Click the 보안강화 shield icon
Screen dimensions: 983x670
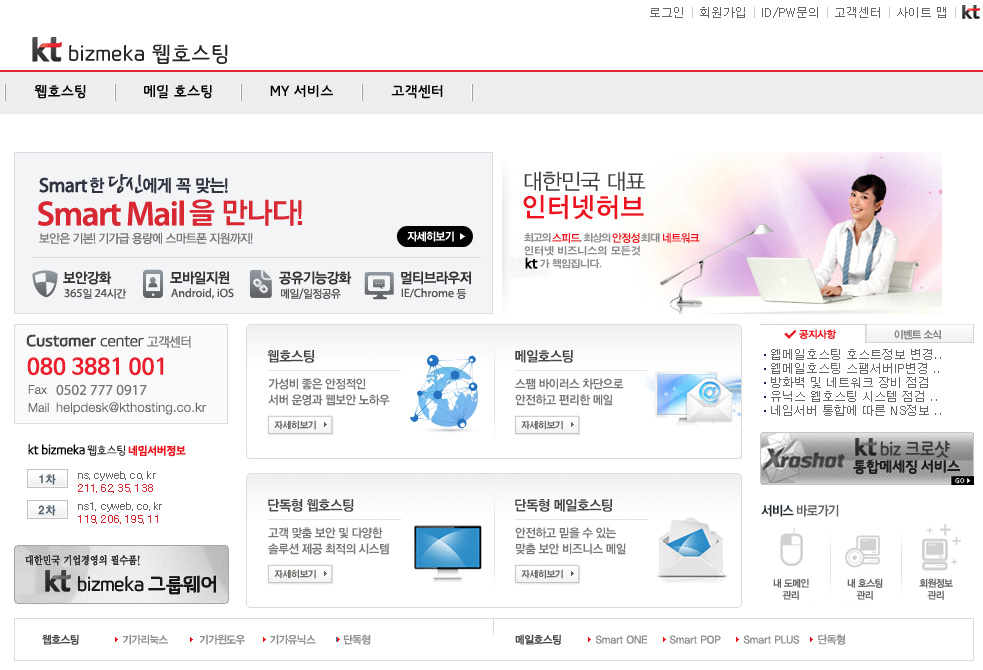tap(45, 284)
